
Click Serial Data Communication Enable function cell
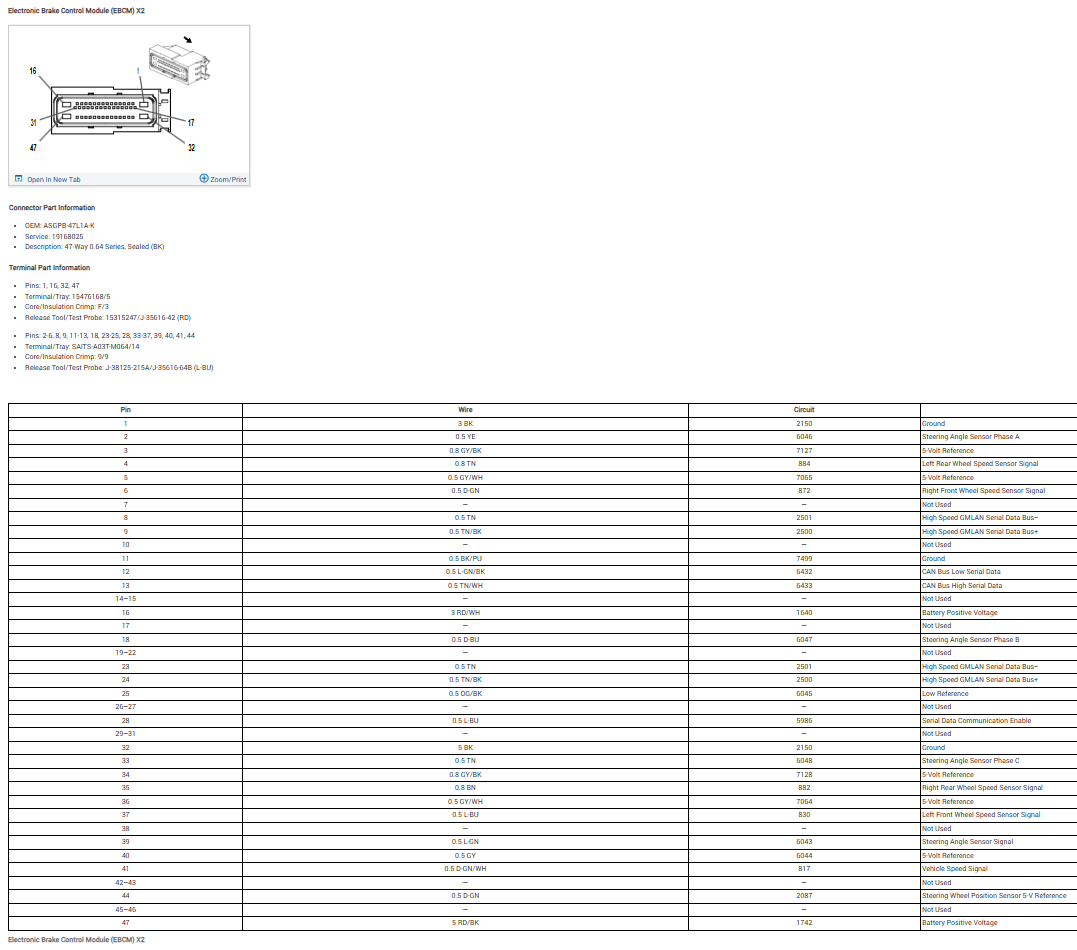pyautogui.click(x=976, y=720)
